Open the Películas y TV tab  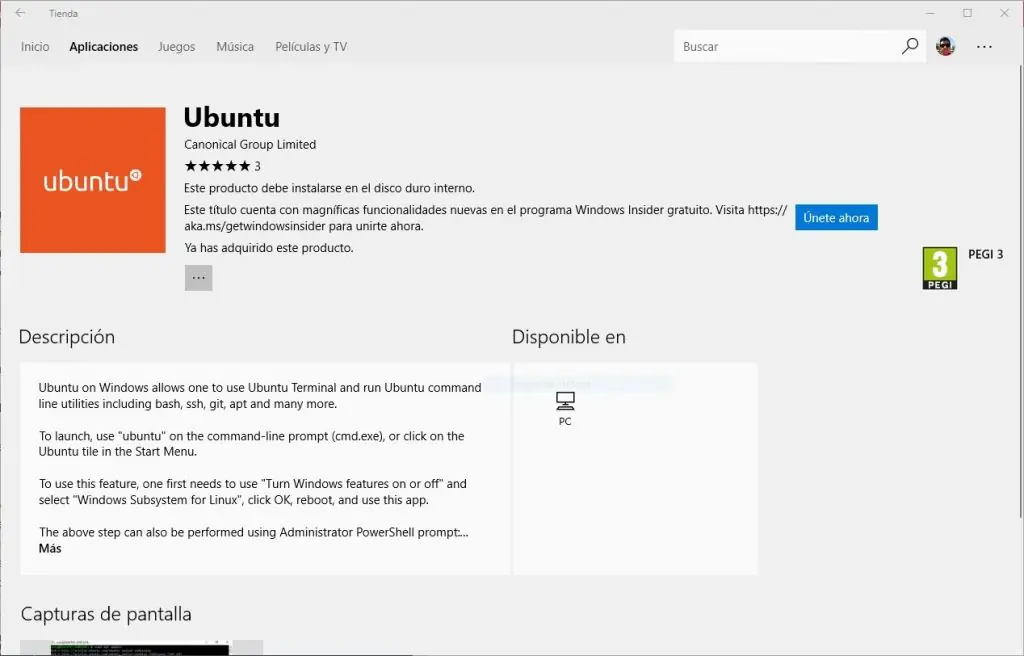click(x=311, y=46)
